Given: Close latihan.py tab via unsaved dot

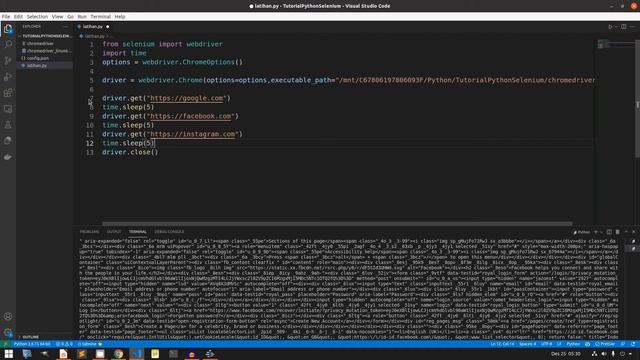Looking at the screenshot, I should 108,27.
